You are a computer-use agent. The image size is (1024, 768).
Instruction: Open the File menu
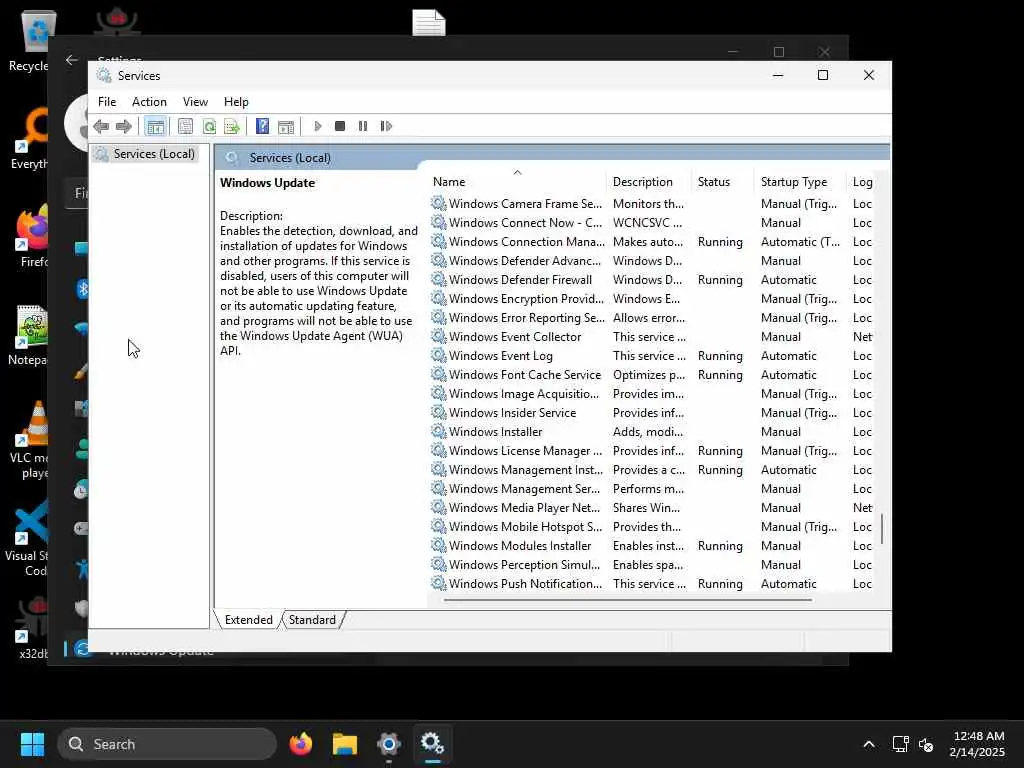click(107, 102)
